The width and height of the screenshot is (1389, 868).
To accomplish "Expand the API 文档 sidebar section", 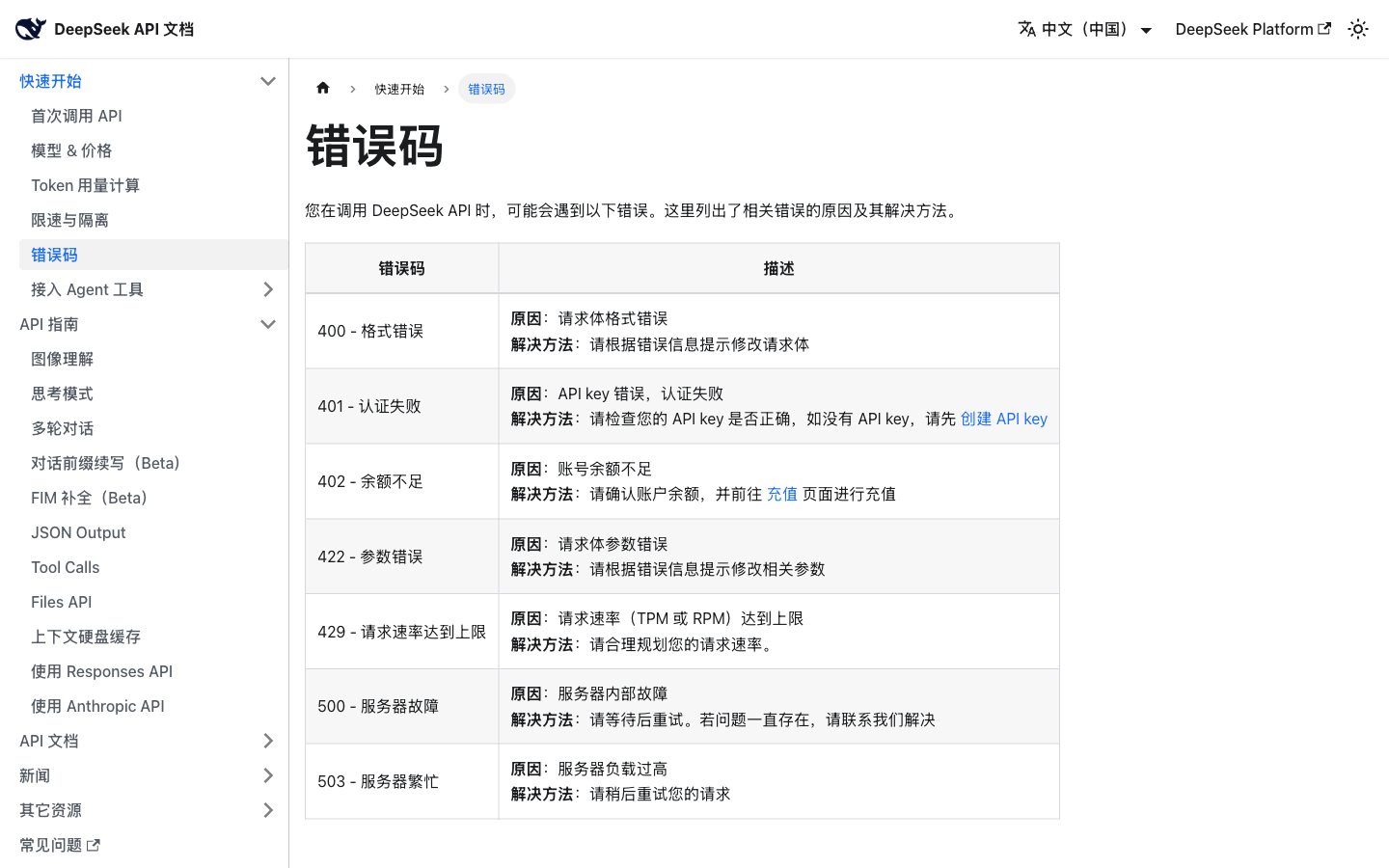I will click(x=268, y=741).
